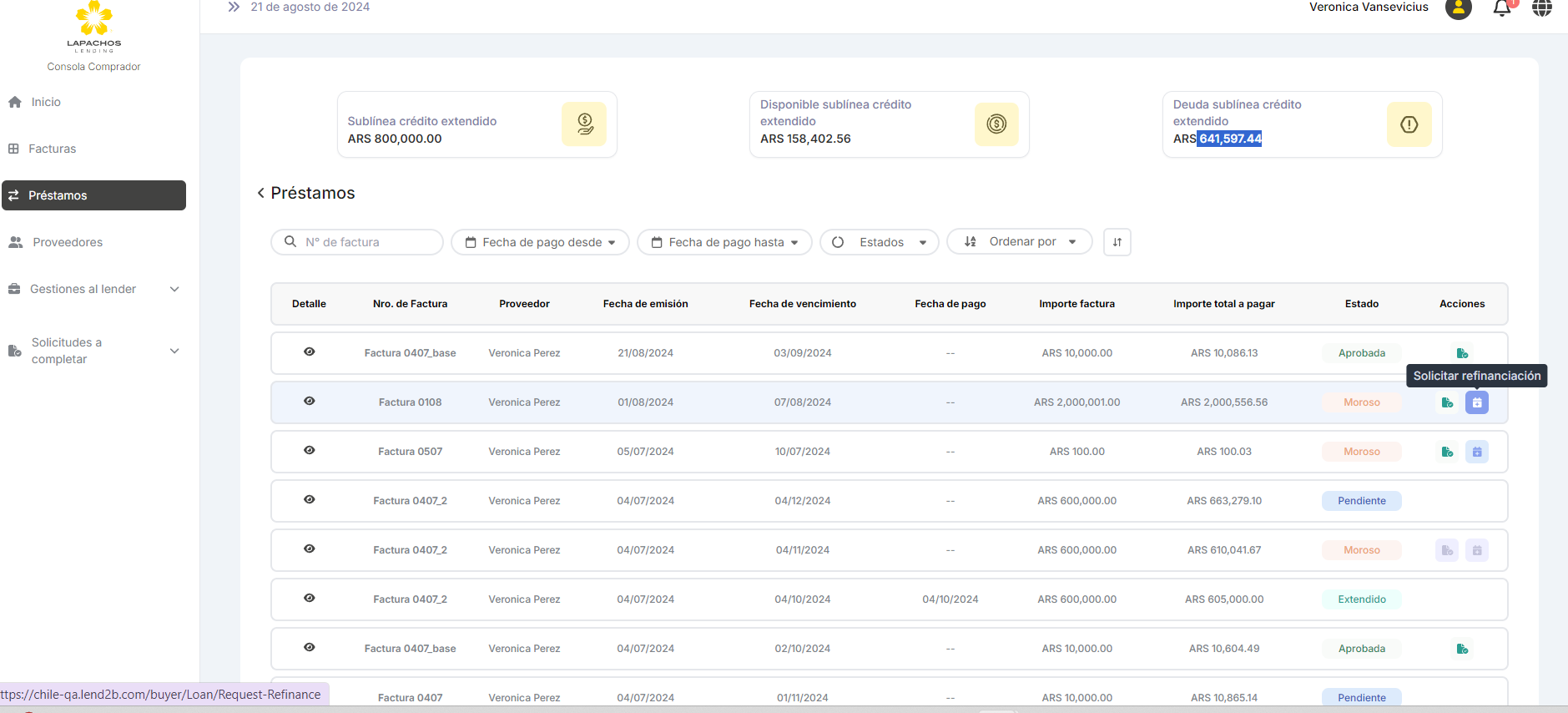The width and height of the screenshot is (1568, 713).
Task: Show detail for Factura 0507 eye icon
Action: pyautogui.click(x=309, y=451)
